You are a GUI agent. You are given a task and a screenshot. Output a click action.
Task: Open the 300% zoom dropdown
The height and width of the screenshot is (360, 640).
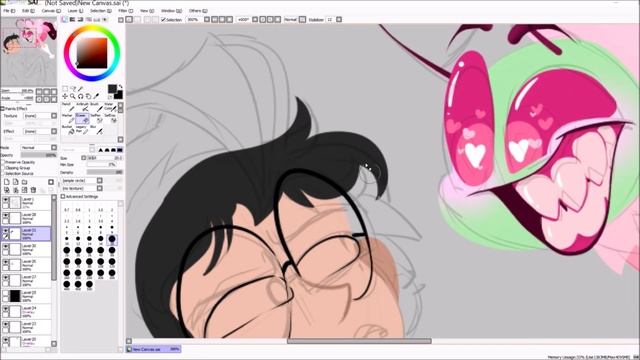(207, 20)
